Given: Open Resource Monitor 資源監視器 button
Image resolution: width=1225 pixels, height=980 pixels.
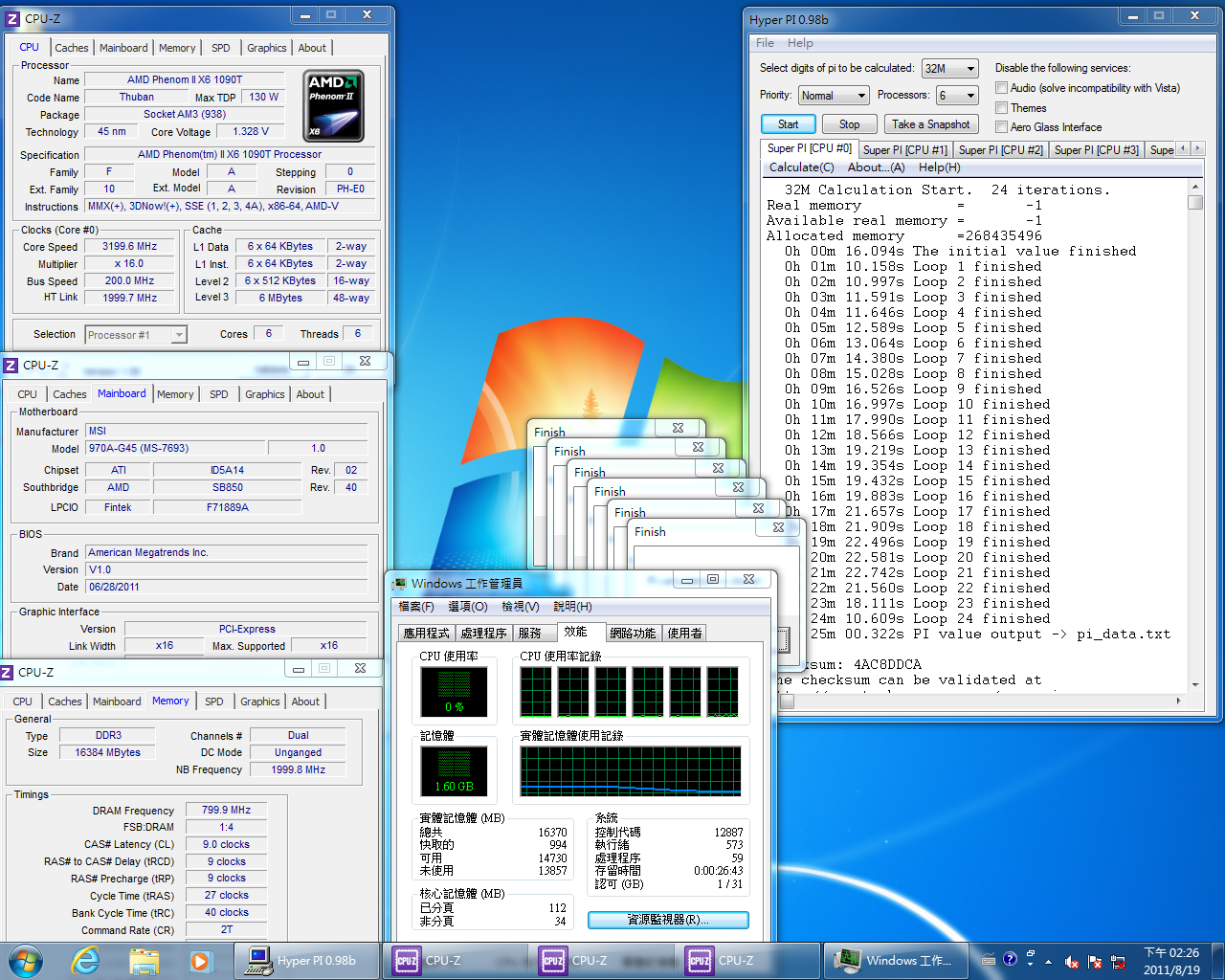Looking at the screenshot, I should click(x=668, y=920).
